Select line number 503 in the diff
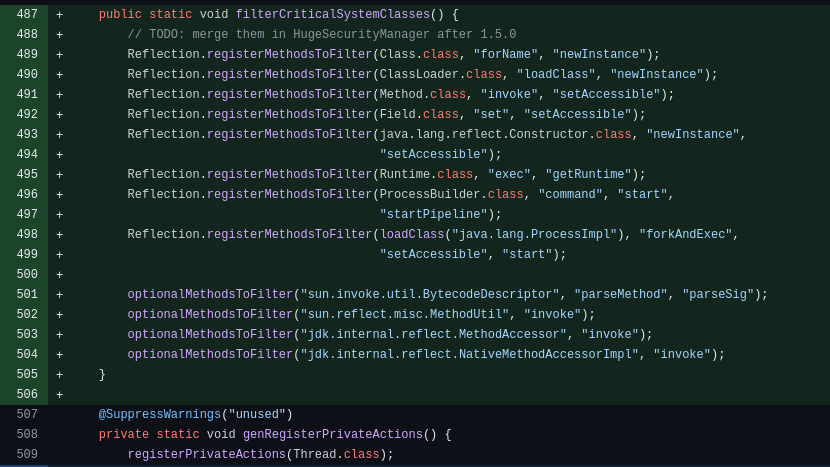 coord(27,334)
